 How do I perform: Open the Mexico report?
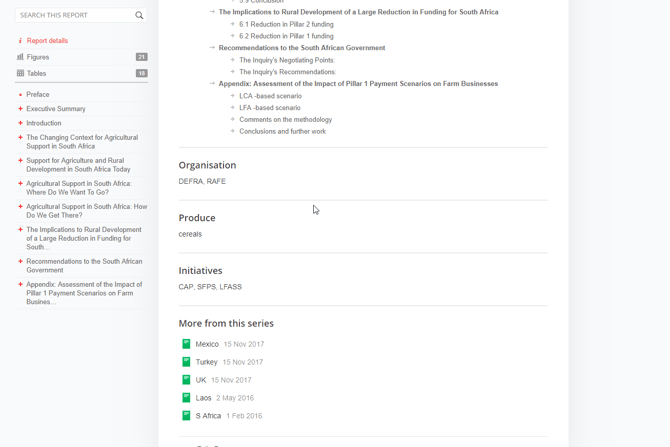point(207,344)
